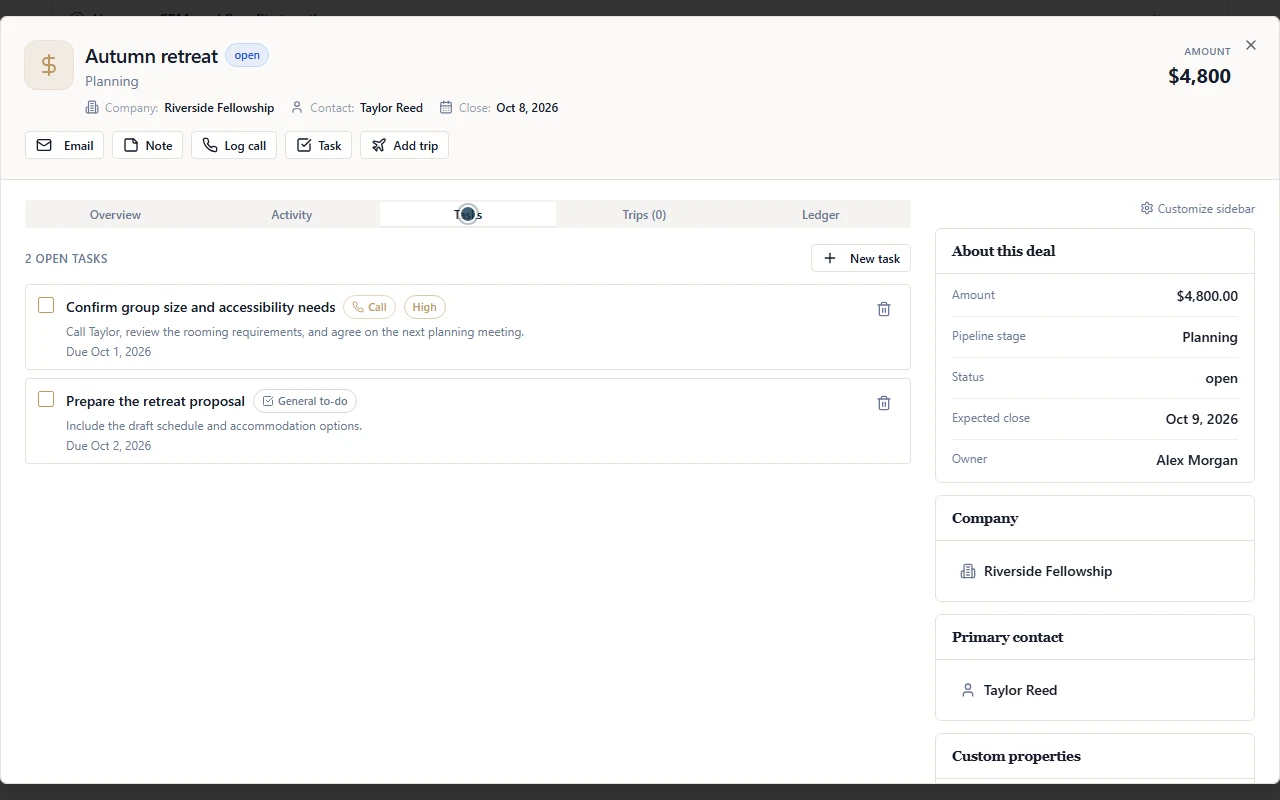
Task: Click the Due Oct 2, 2026 text
Action: tap(109, 446)
